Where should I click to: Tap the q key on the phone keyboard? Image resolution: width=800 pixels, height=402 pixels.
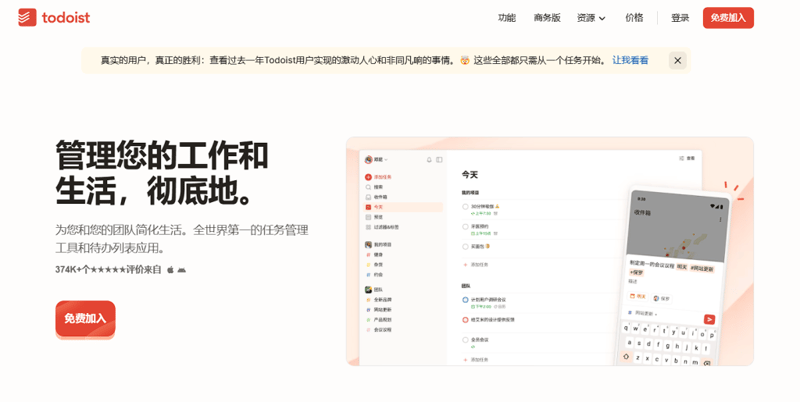626,328
